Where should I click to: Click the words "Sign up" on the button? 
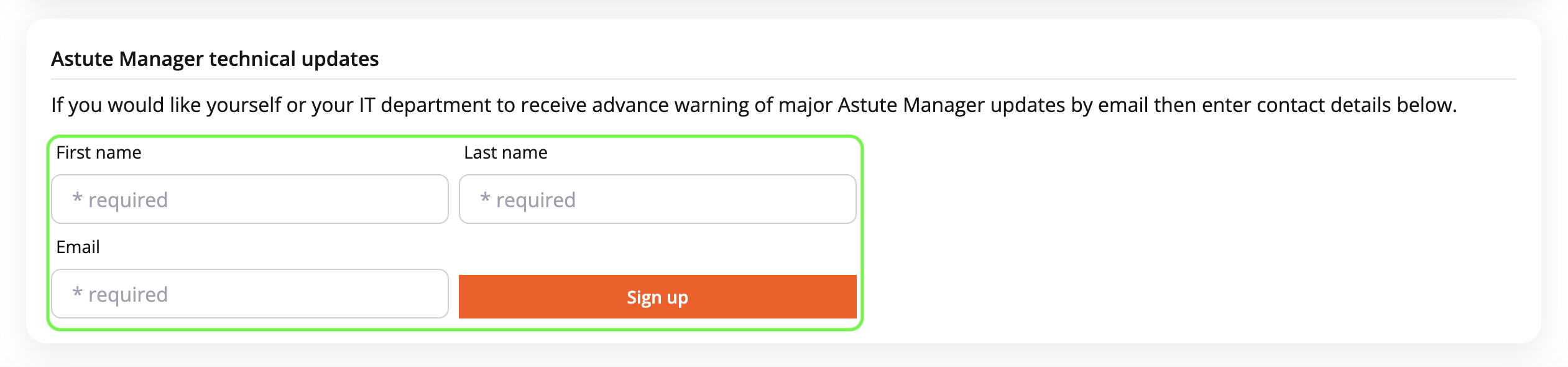657,298
